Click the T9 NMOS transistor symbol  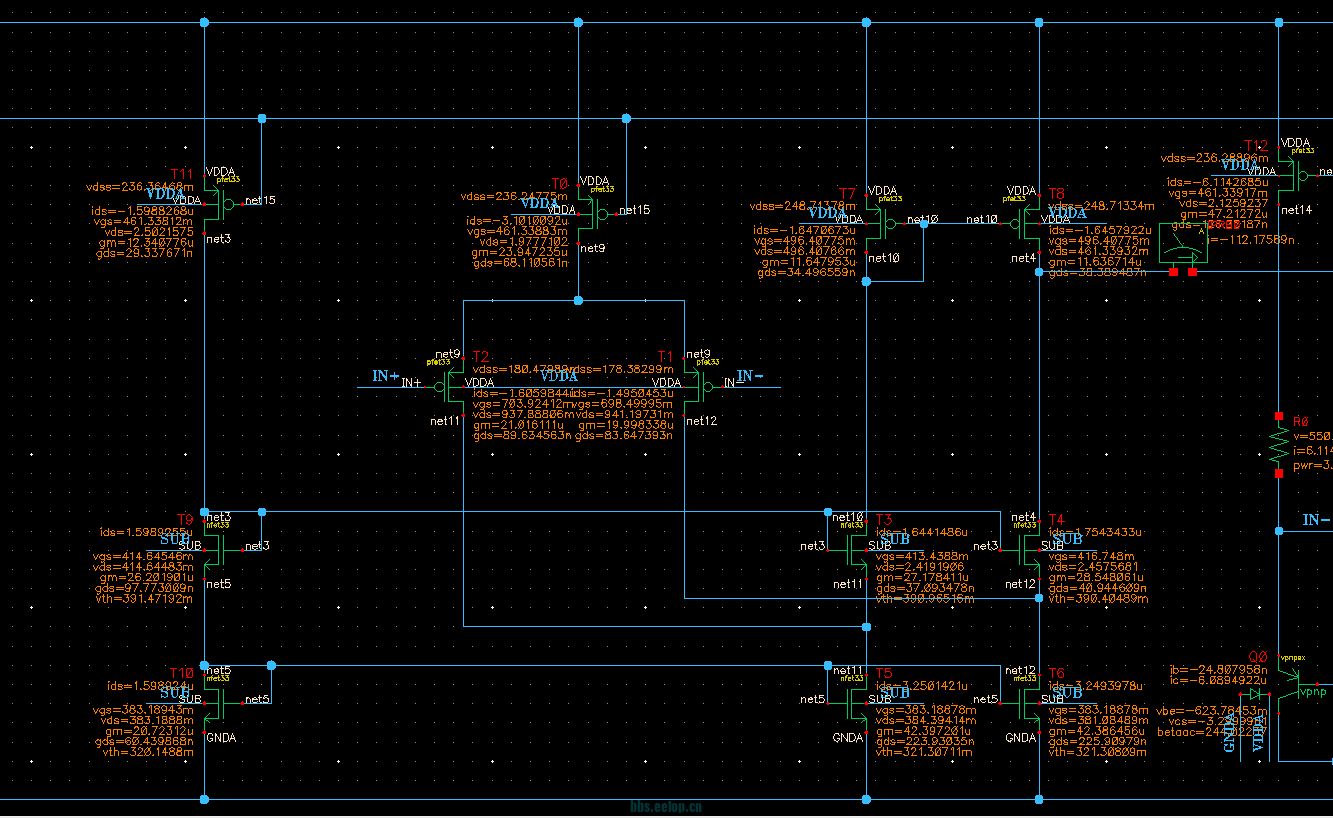pos(214,547)
